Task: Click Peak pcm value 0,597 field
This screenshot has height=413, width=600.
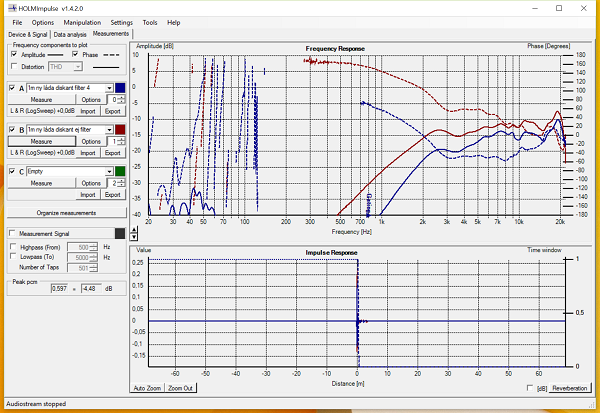Action: click(59, 288)
